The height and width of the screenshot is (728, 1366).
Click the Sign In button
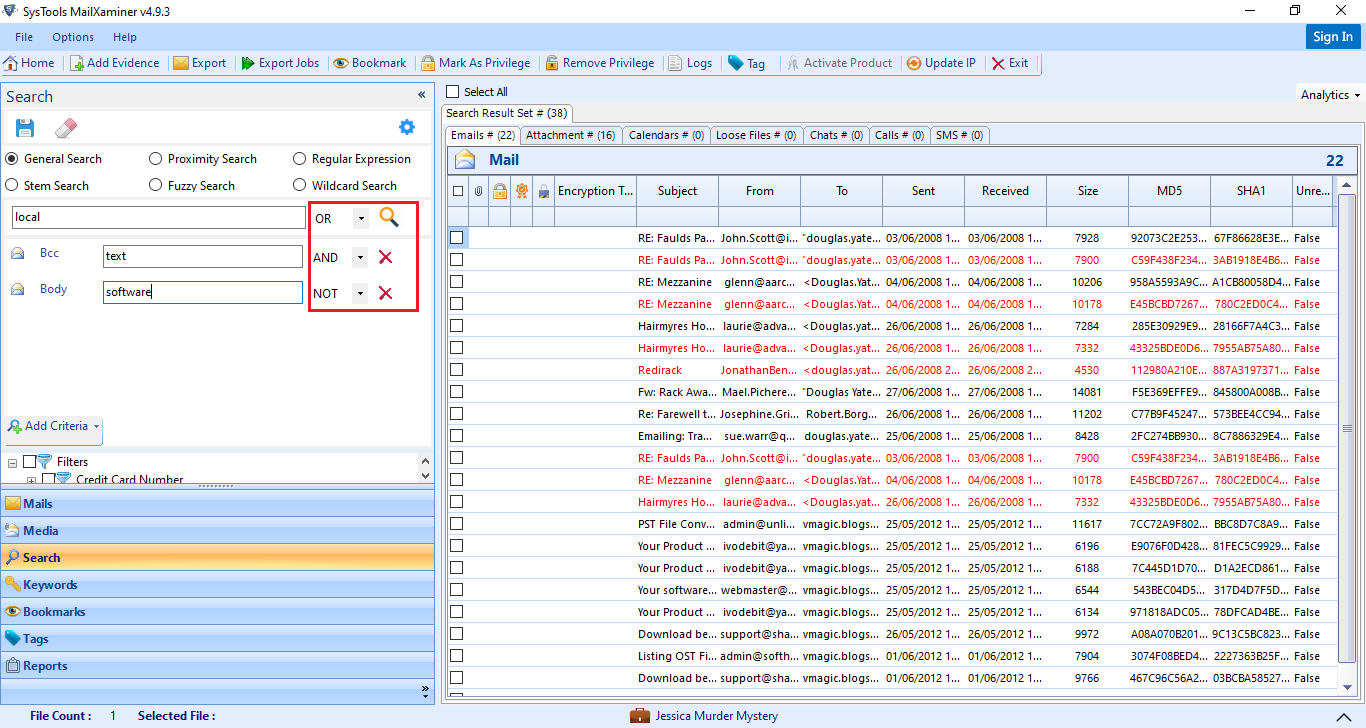click(1333, 36)
